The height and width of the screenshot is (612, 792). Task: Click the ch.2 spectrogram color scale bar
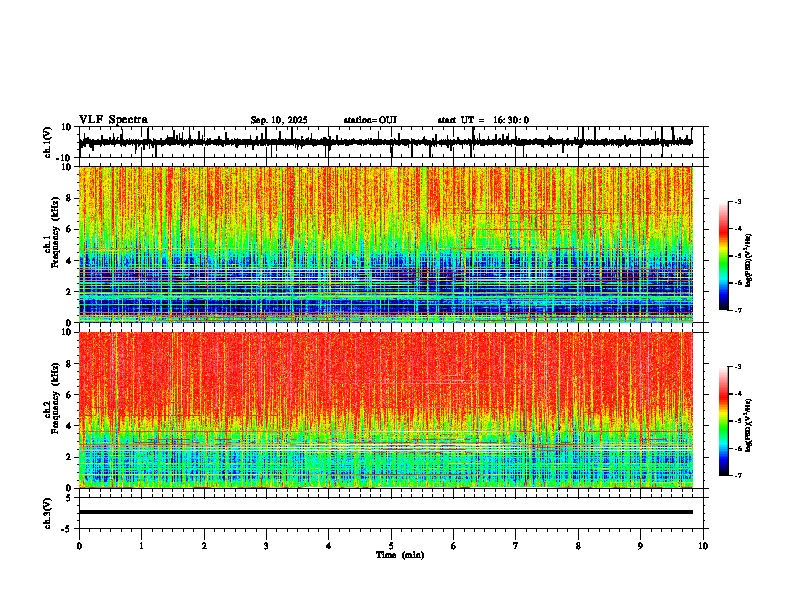[x=723, y=421]
